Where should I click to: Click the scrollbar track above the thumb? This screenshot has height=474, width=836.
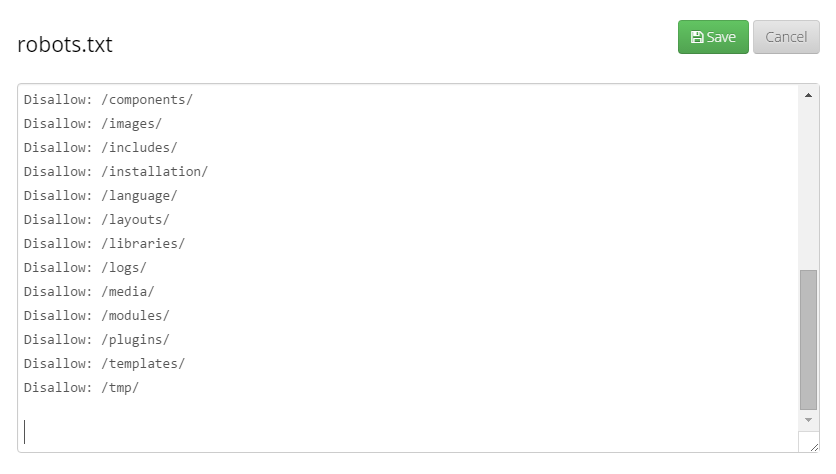(808, 186)
